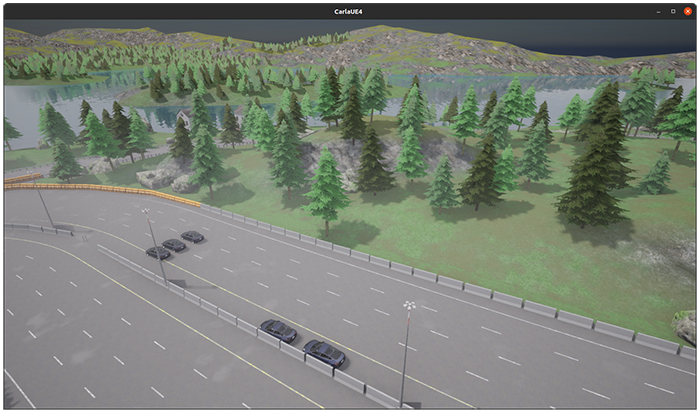Click the left car of the two-car pair
700x413 pixels.
point(278,330)
